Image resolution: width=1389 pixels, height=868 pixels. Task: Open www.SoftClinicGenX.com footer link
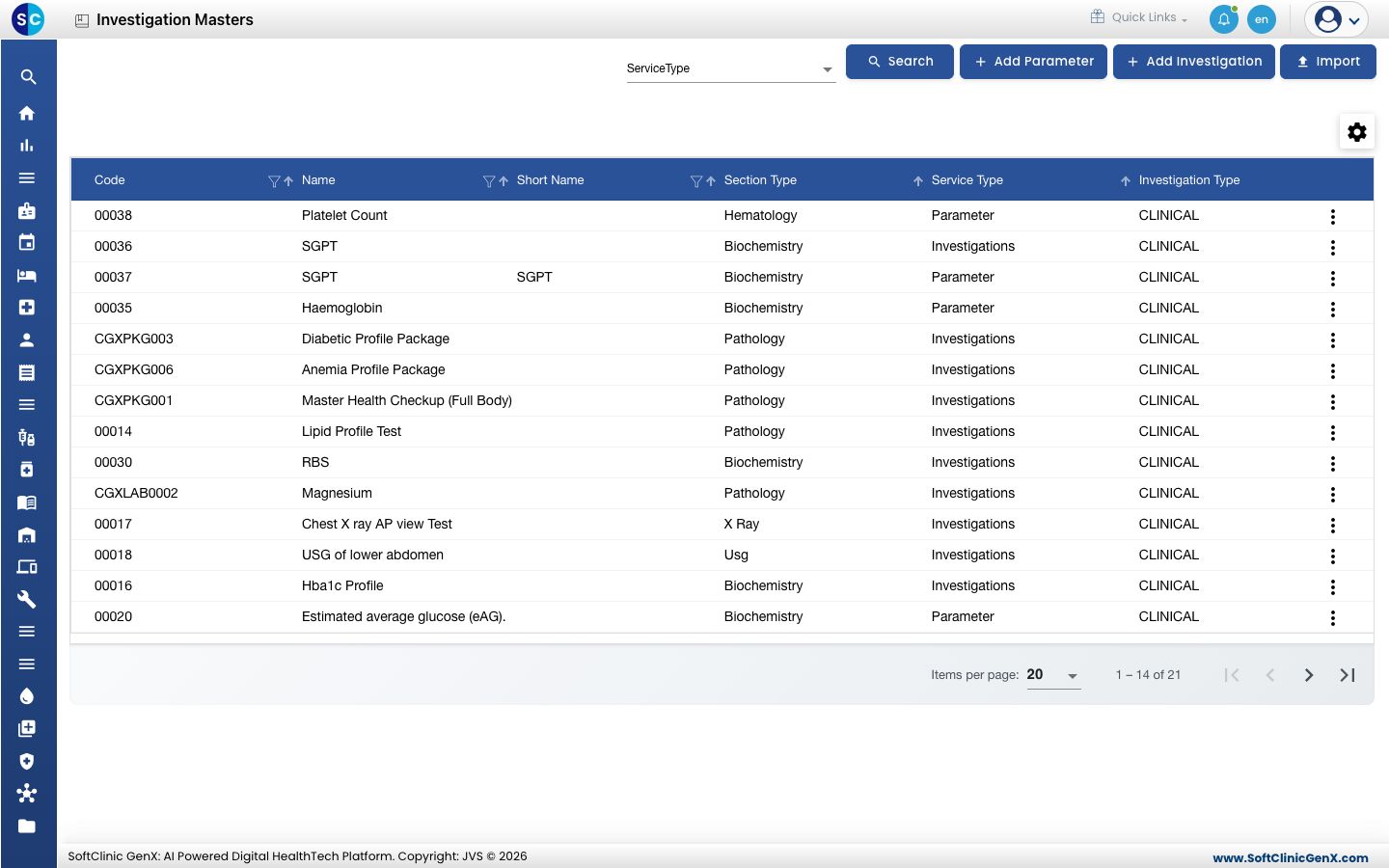1291,857
